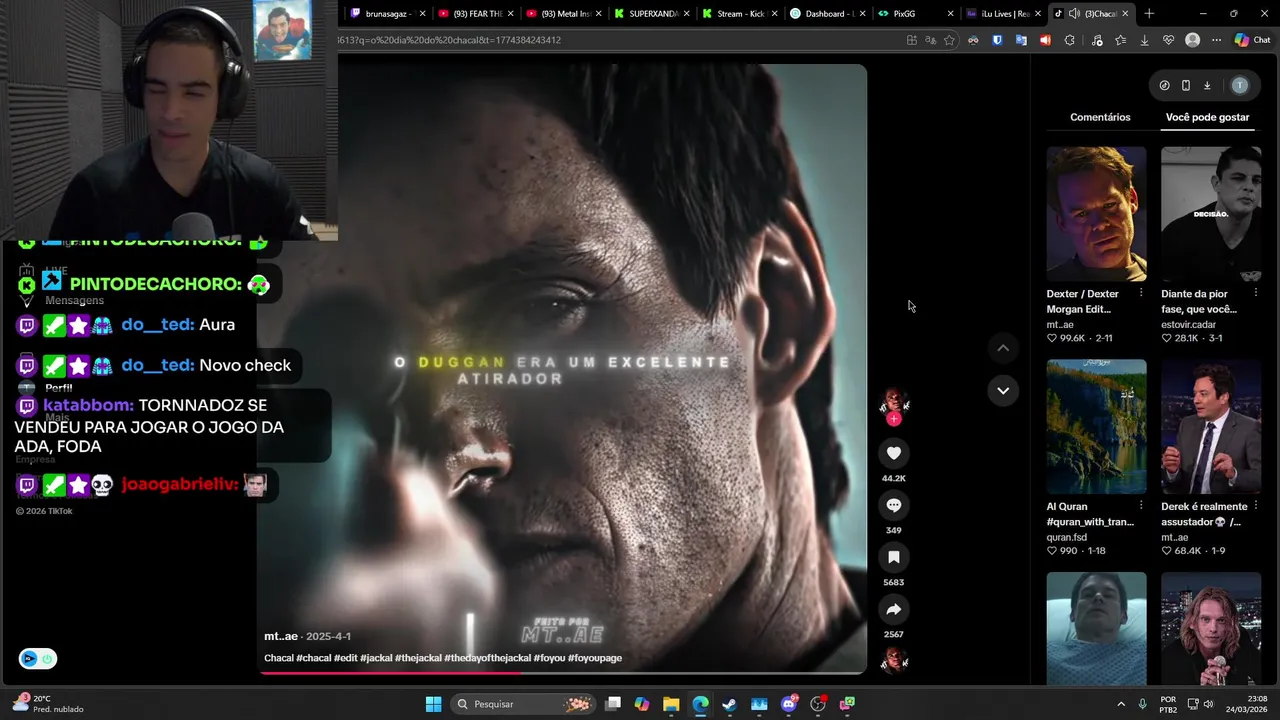Image resolution: width=1280 pixels, height=720 pixels.
Task: Click the browser favorite star icon
Action: coord(949,40)
